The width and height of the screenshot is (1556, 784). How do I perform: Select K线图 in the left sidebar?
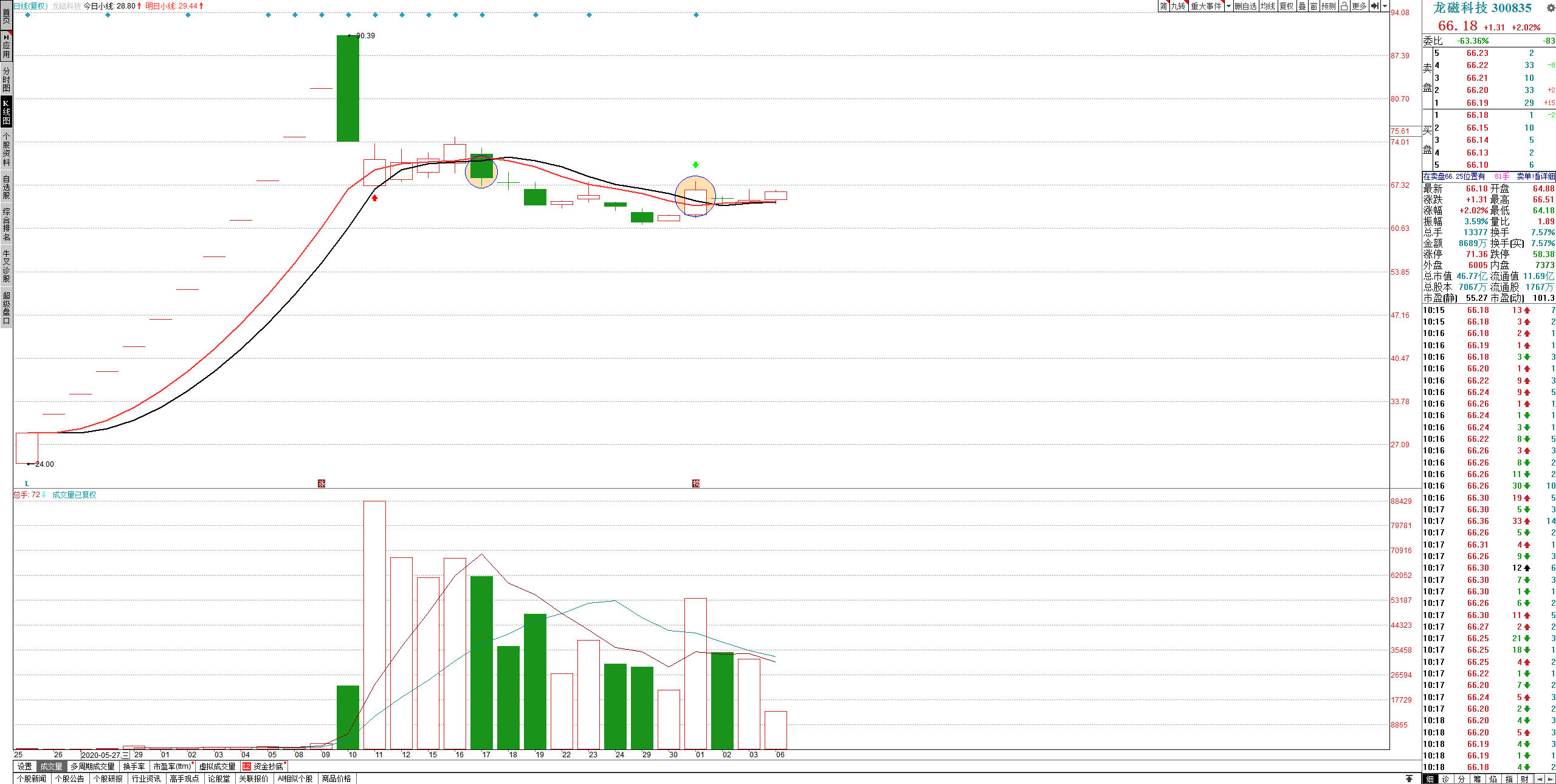coord(6,112)
